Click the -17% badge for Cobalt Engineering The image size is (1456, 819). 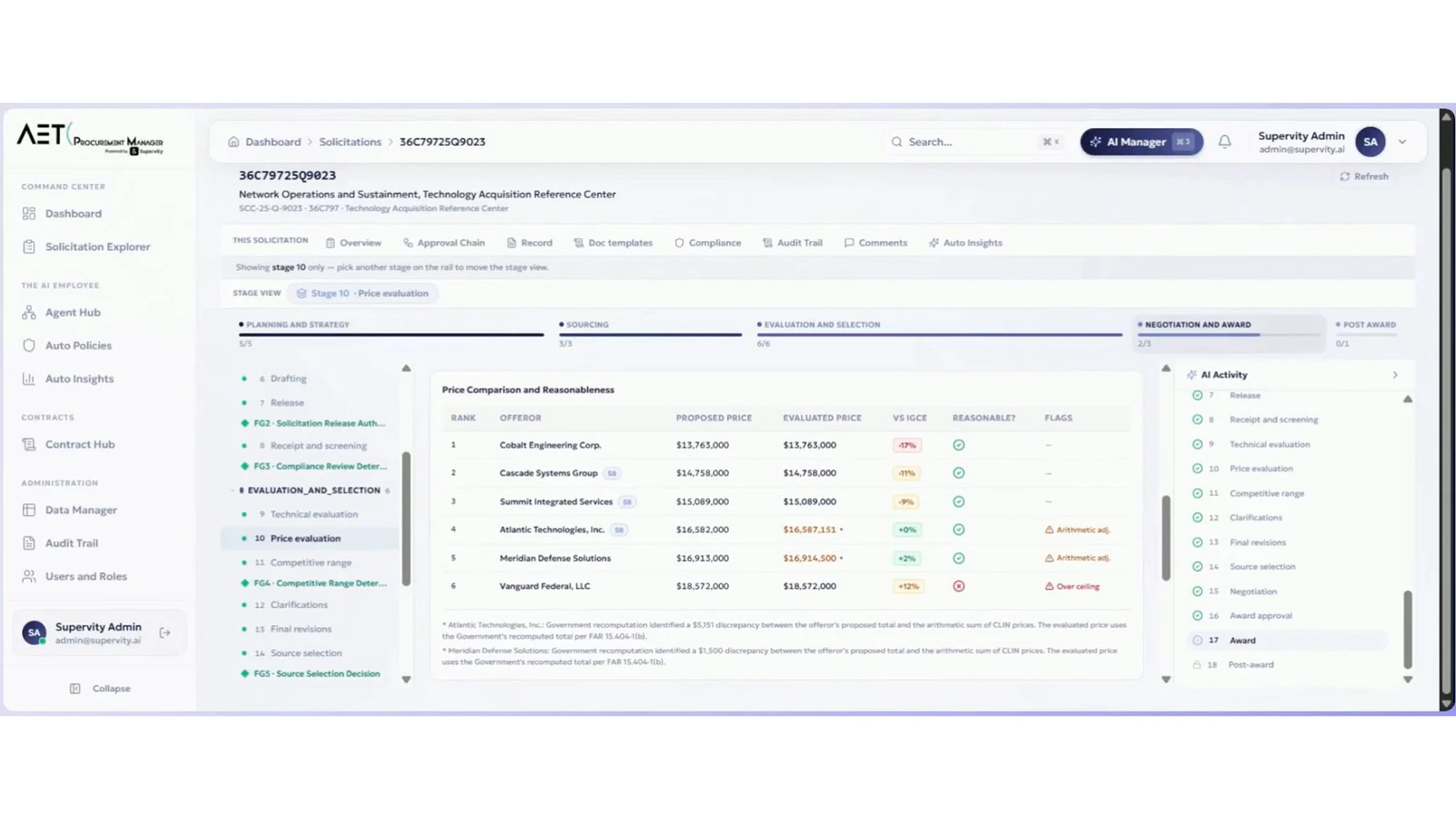tap(907, 445)
